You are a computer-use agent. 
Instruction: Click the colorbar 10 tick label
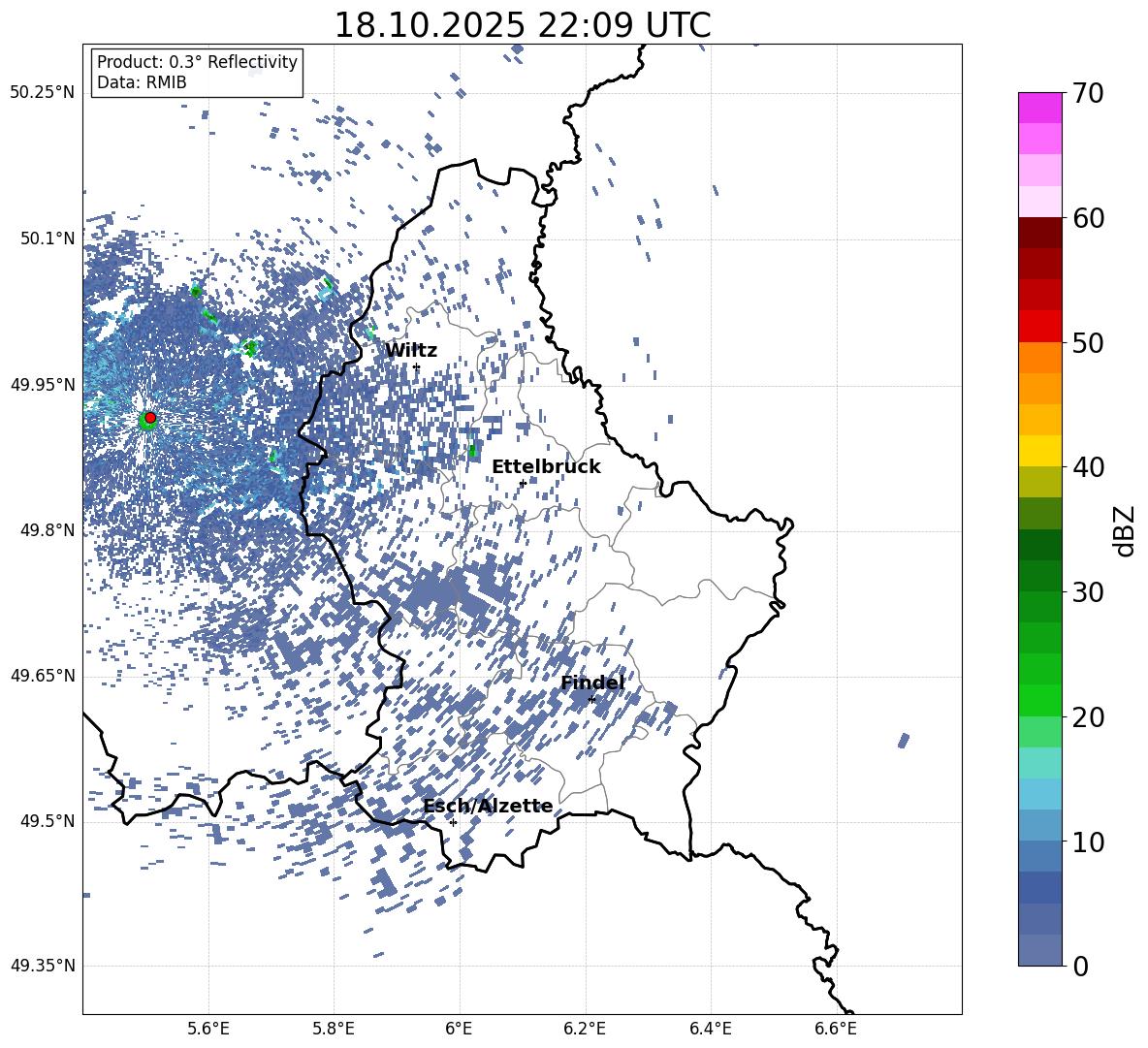[x=1088, y=842]
